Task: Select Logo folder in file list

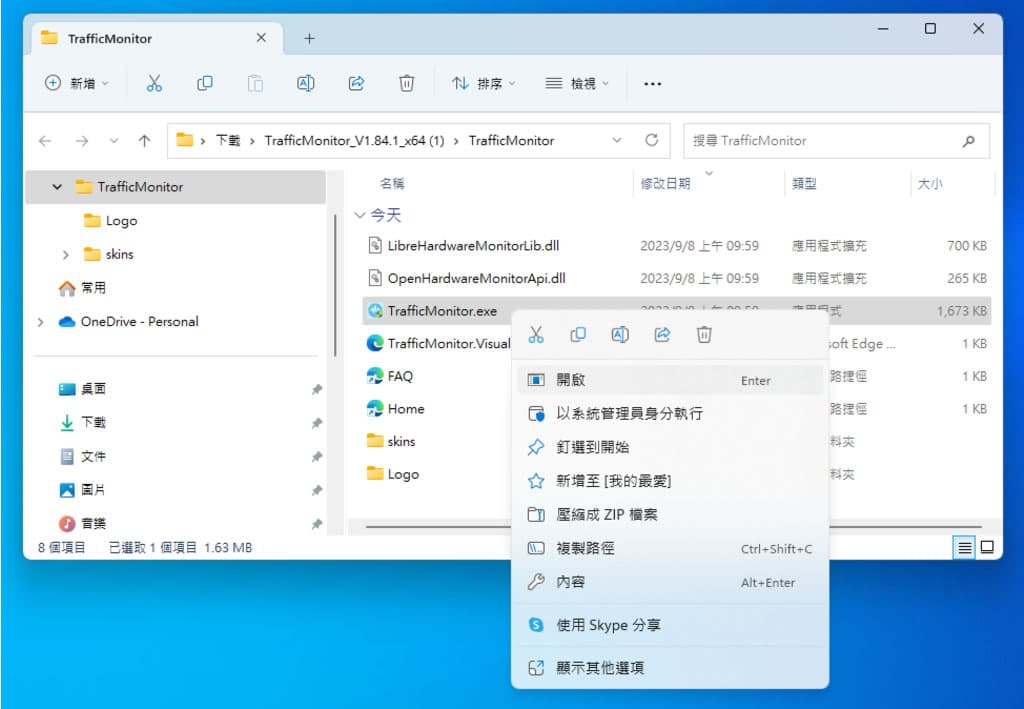Action: pyautogui.click(x=393, y=475)
